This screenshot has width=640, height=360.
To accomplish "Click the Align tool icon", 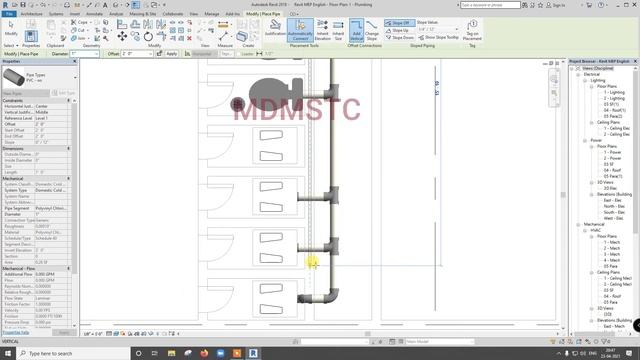I will click(122, 24).
